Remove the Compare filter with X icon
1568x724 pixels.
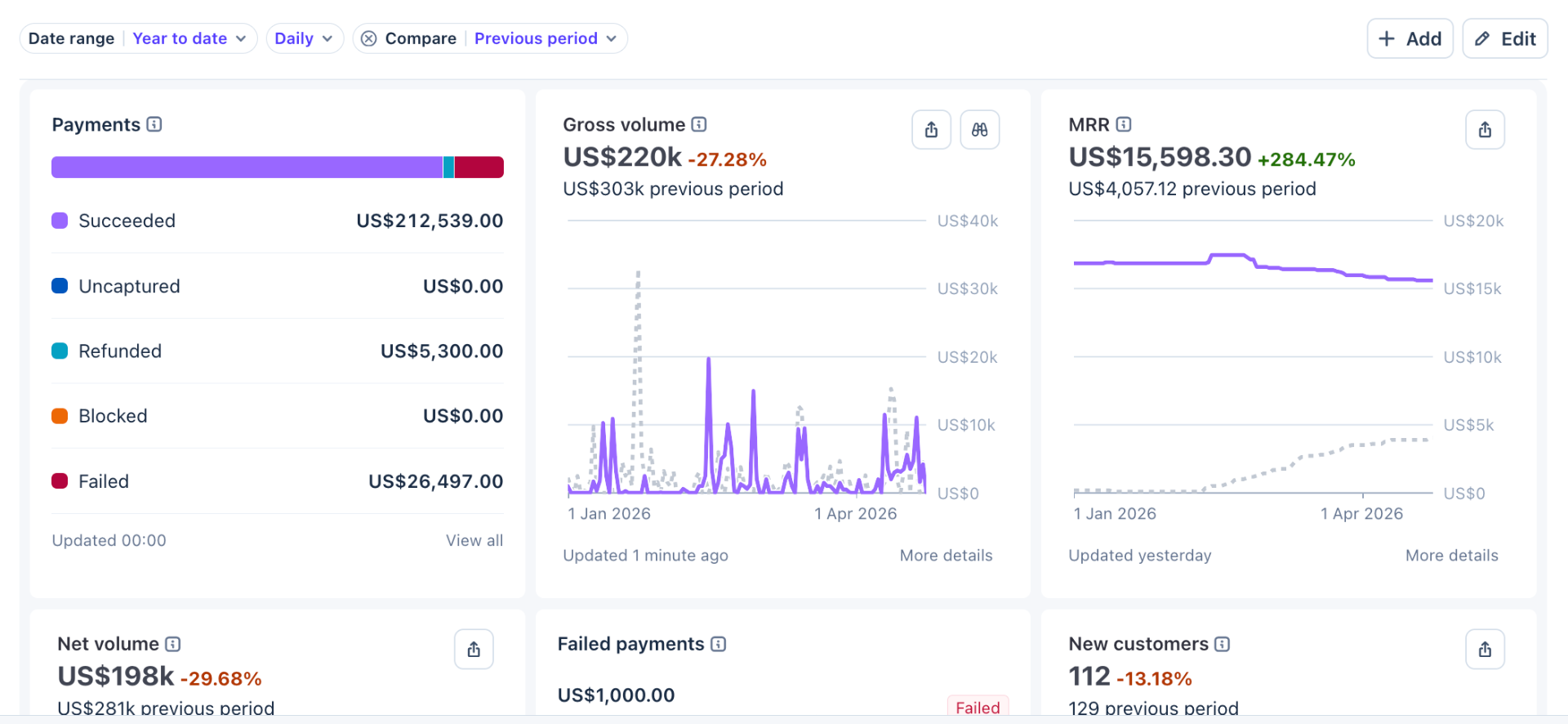tap(369, 38)
